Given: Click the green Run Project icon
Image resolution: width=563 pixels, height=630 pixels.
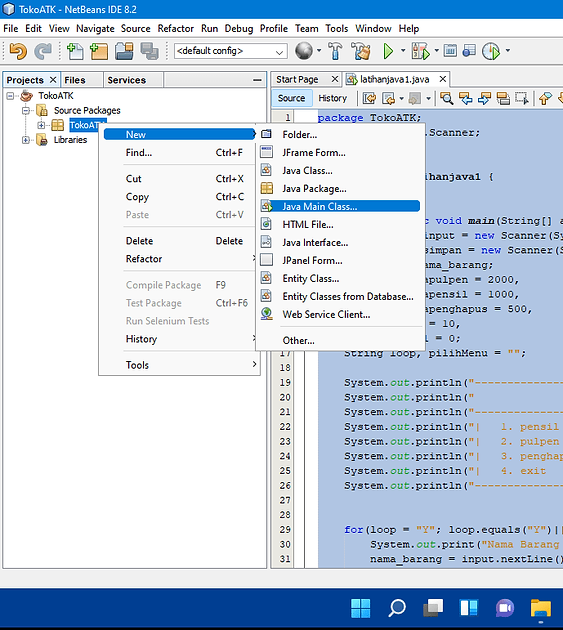Looking at the screenshot, I should coord(388,51).
